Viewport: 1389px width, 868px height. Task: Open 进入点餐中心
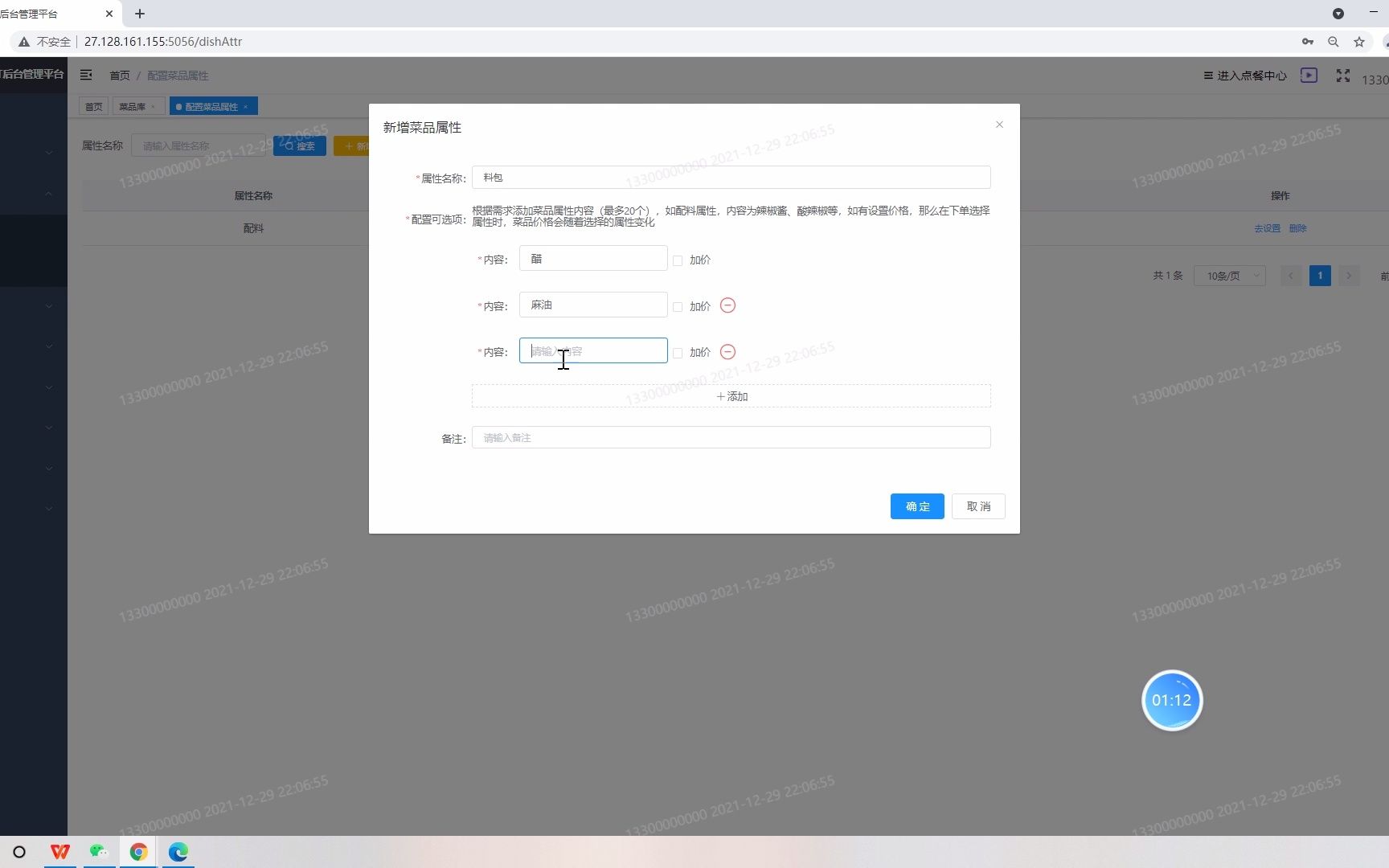pyautogui.click(x=1245, y=76)
